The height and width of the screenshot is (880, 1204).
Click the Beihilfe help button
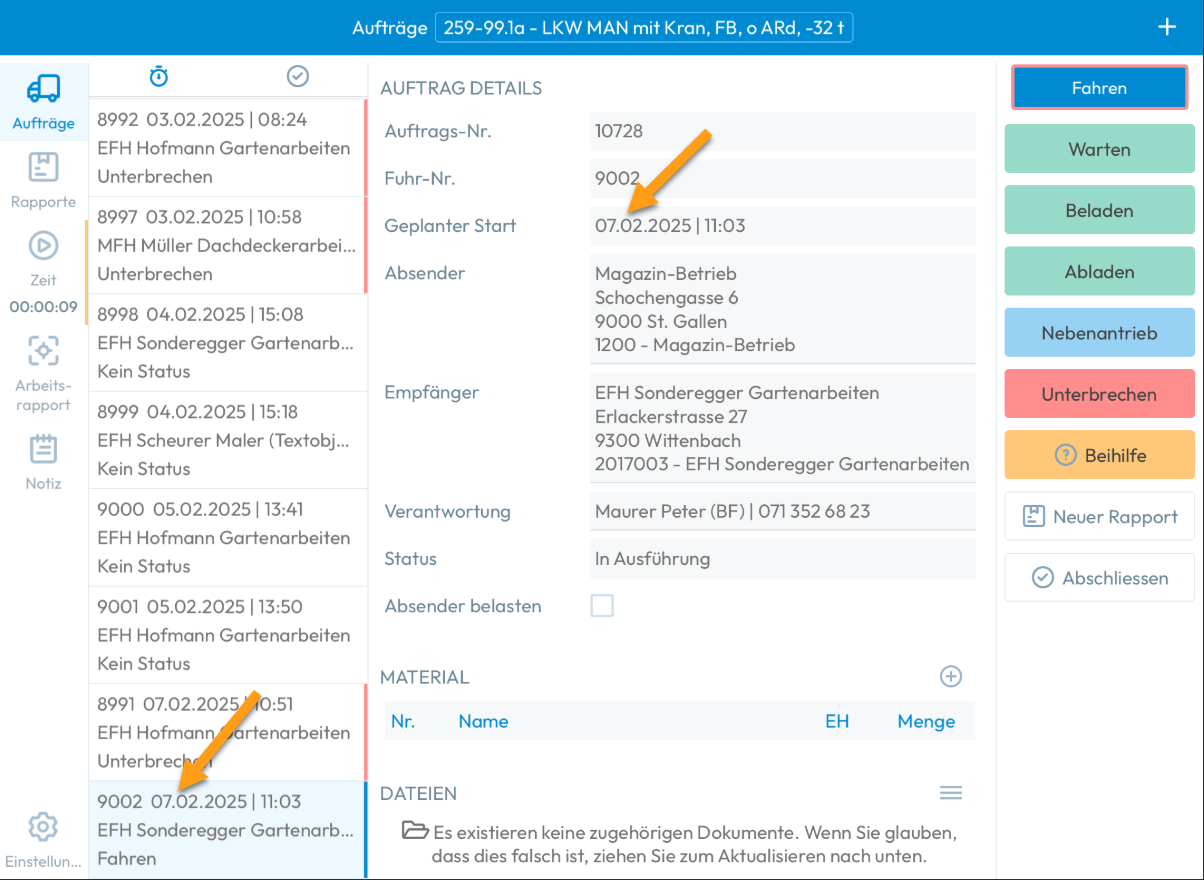[1099, 456]
